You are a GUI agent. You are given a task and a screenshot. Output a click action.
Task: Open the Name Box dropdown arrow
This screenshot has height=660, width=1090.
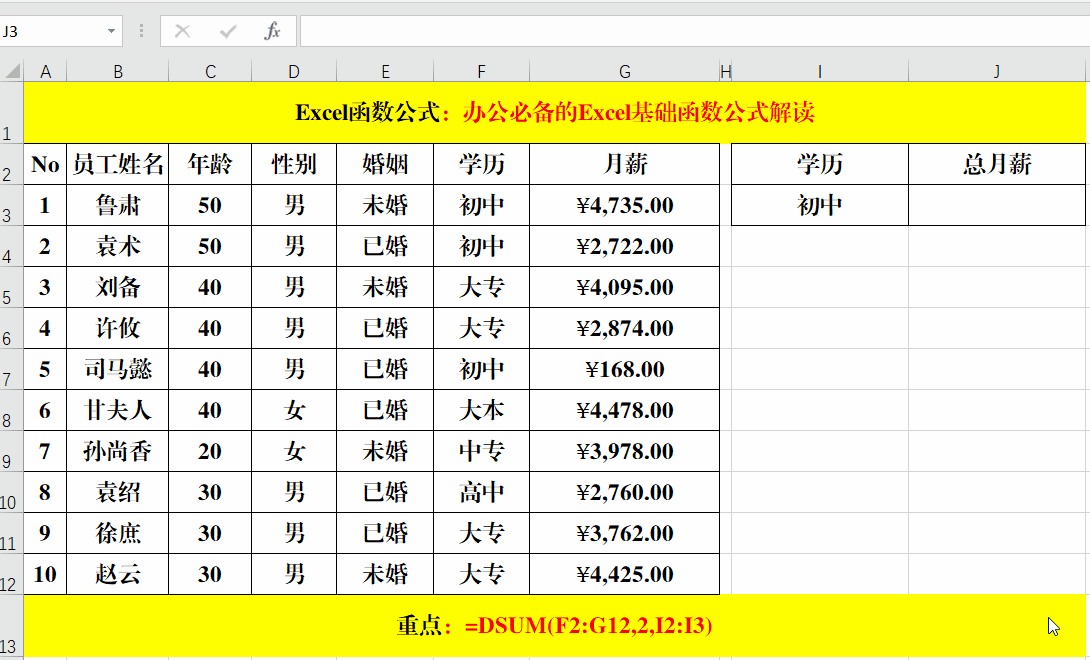pos(111,31)
